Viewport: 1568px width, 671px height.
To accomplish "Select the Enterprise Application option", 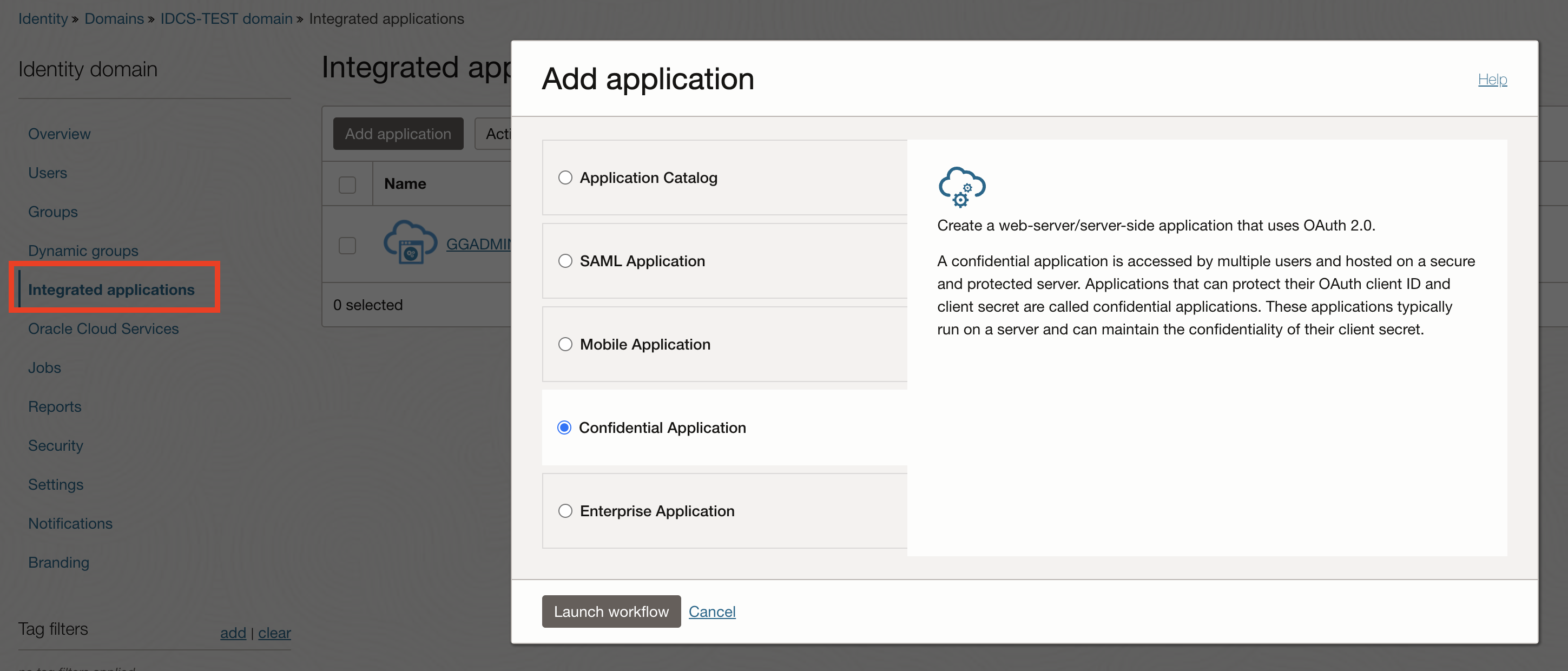I will 565,511.
